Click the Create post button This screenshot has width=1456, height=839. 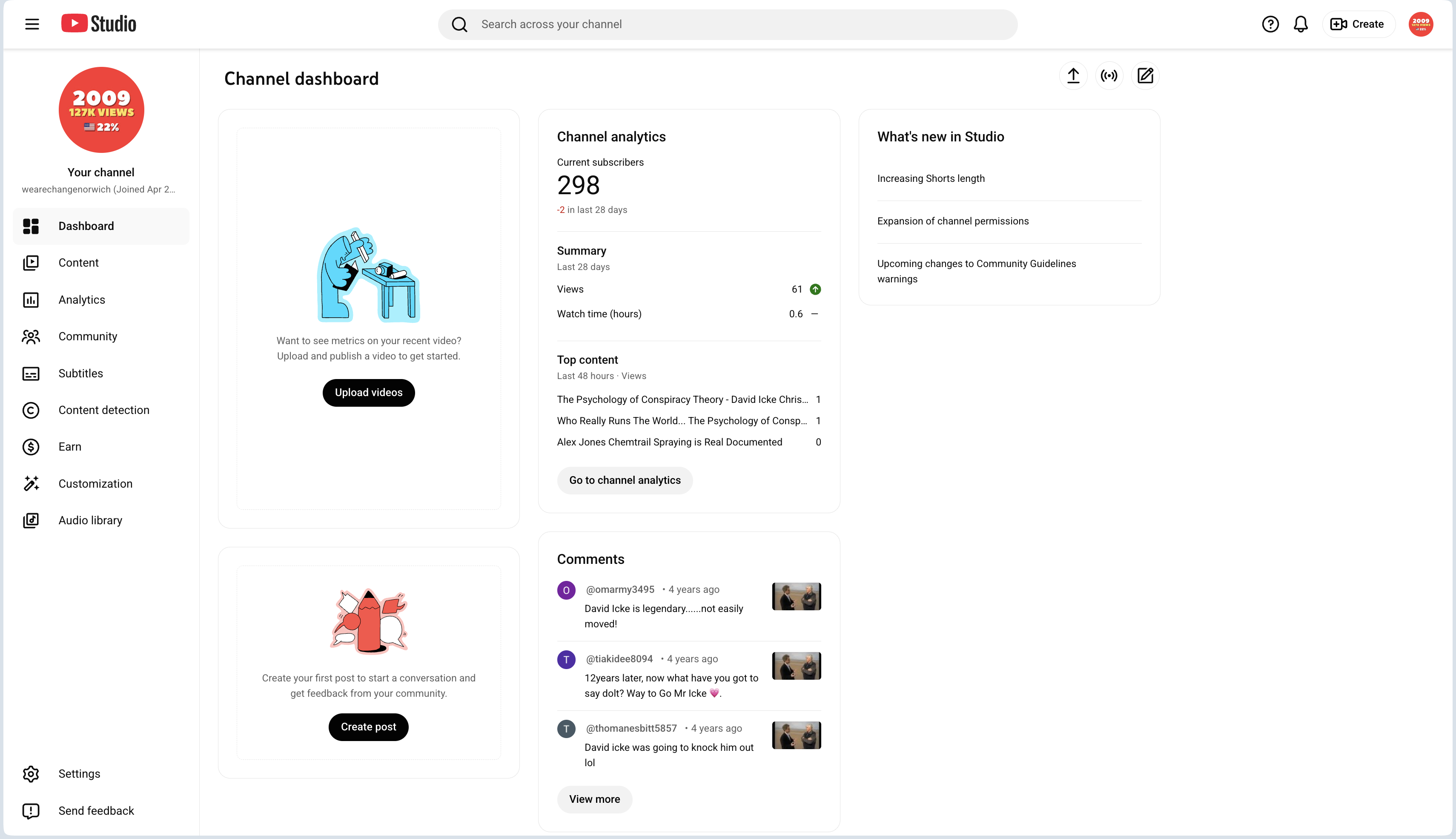click(x=369, y=727)
